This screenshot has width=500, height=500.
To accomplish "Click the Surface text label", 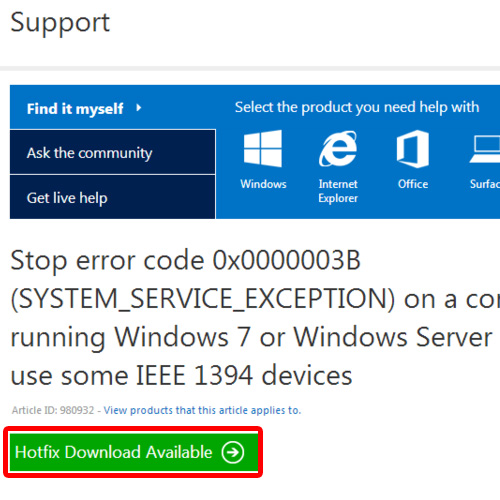I will (x=485, y=184).
